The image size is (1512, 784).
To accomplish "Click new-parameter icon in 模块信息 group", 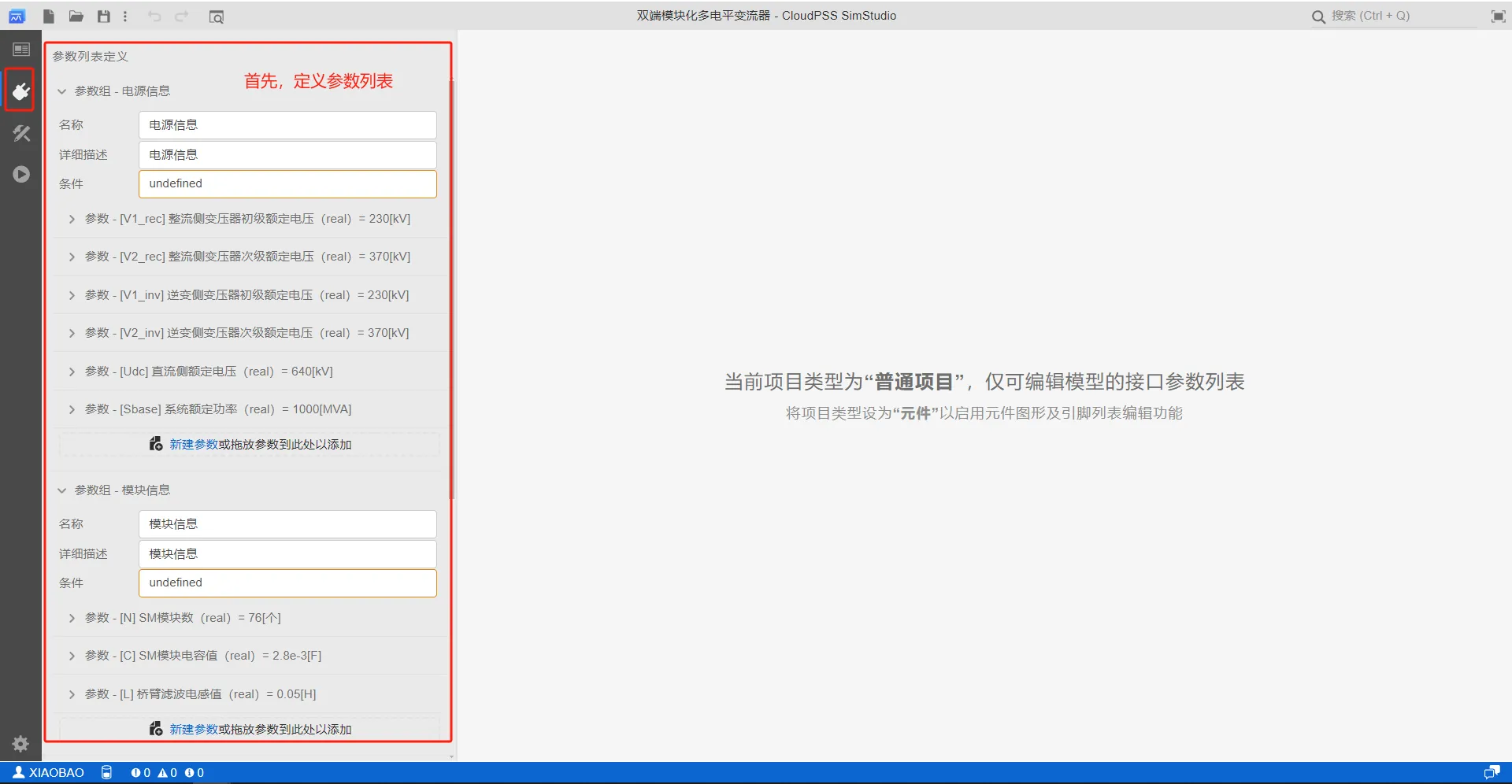I will tap(156, 729).
